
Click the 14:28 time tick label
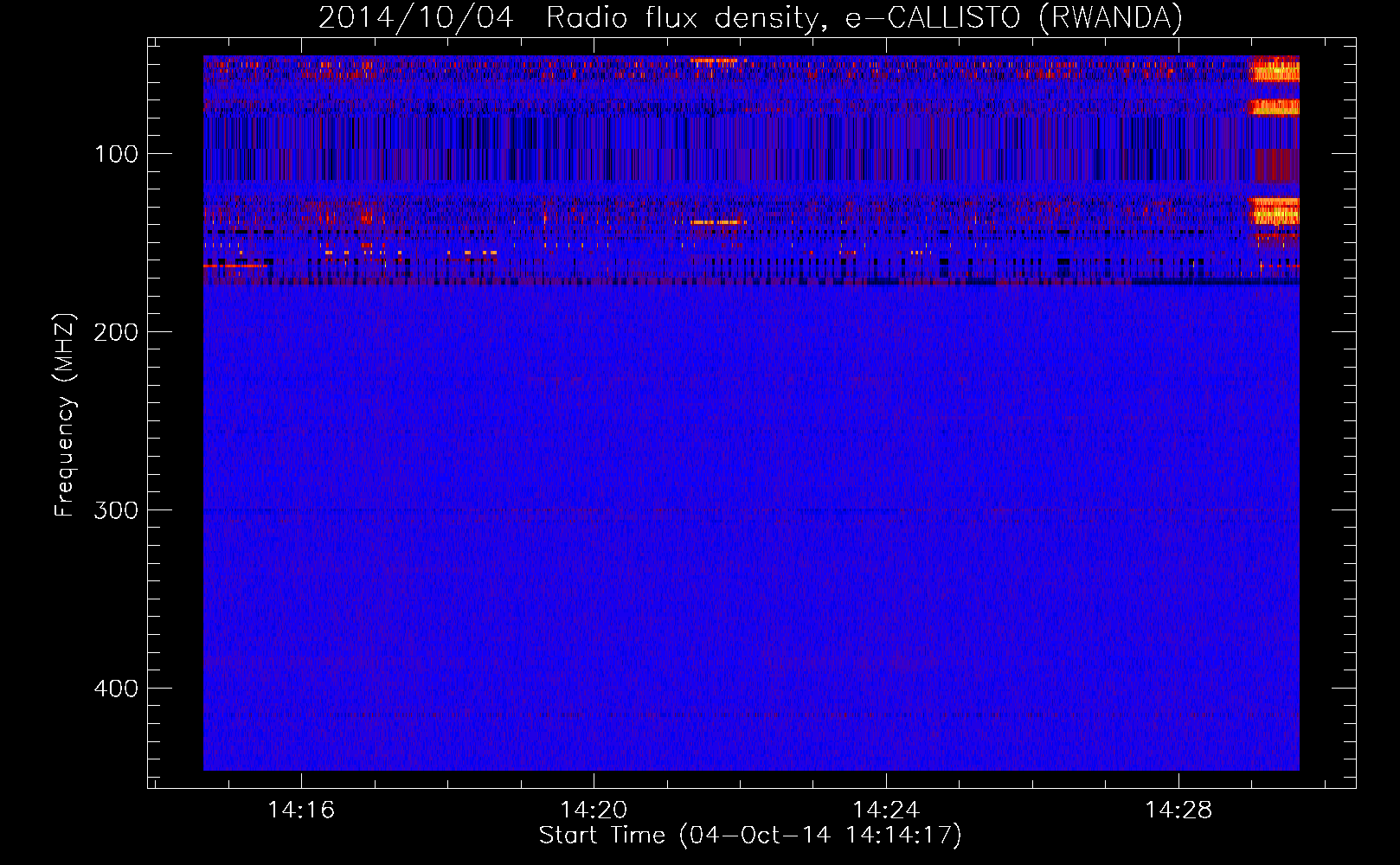pyautogui.click(x=1178, y=810)
